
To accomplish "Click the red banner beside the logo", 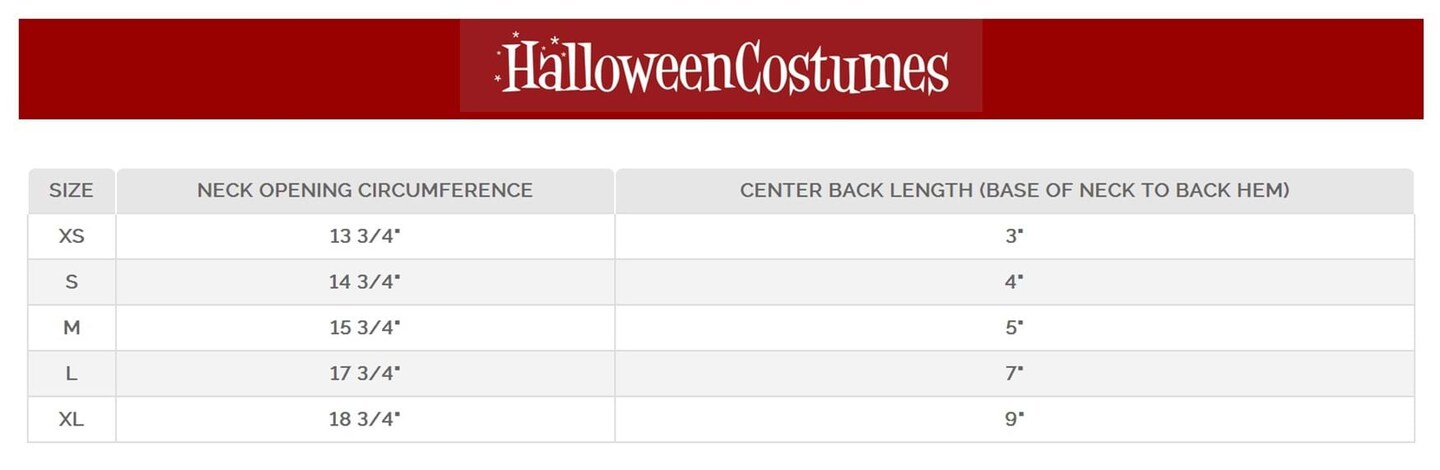I will click(x=1200, y=67).
